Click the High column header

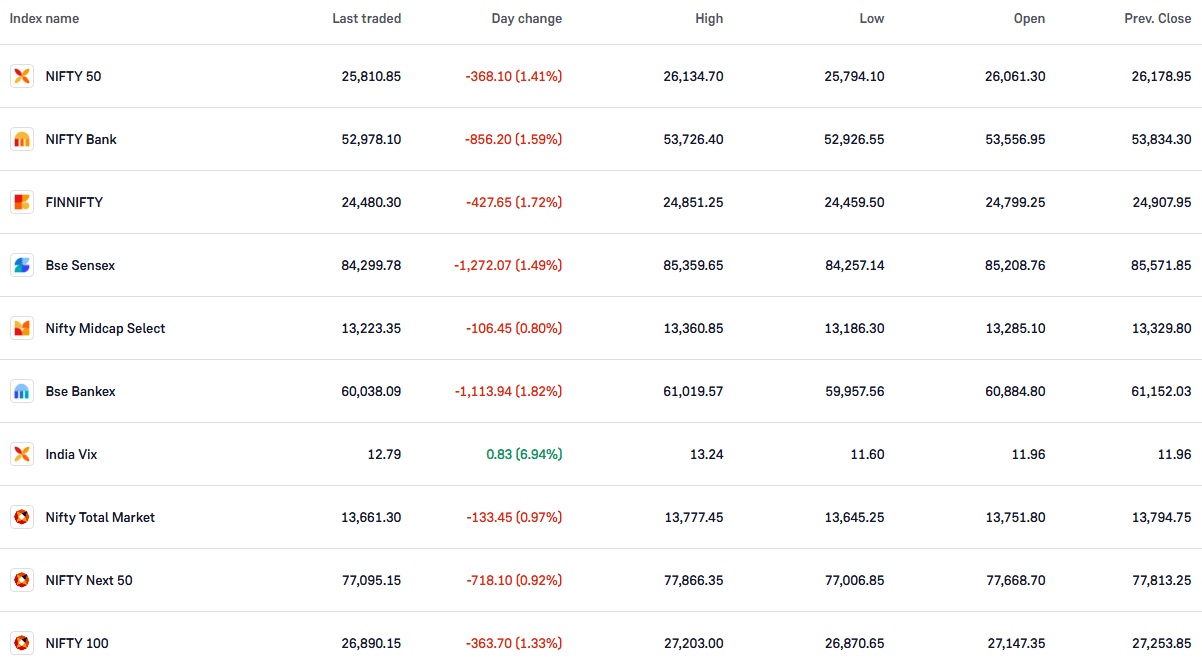[709, 19]
